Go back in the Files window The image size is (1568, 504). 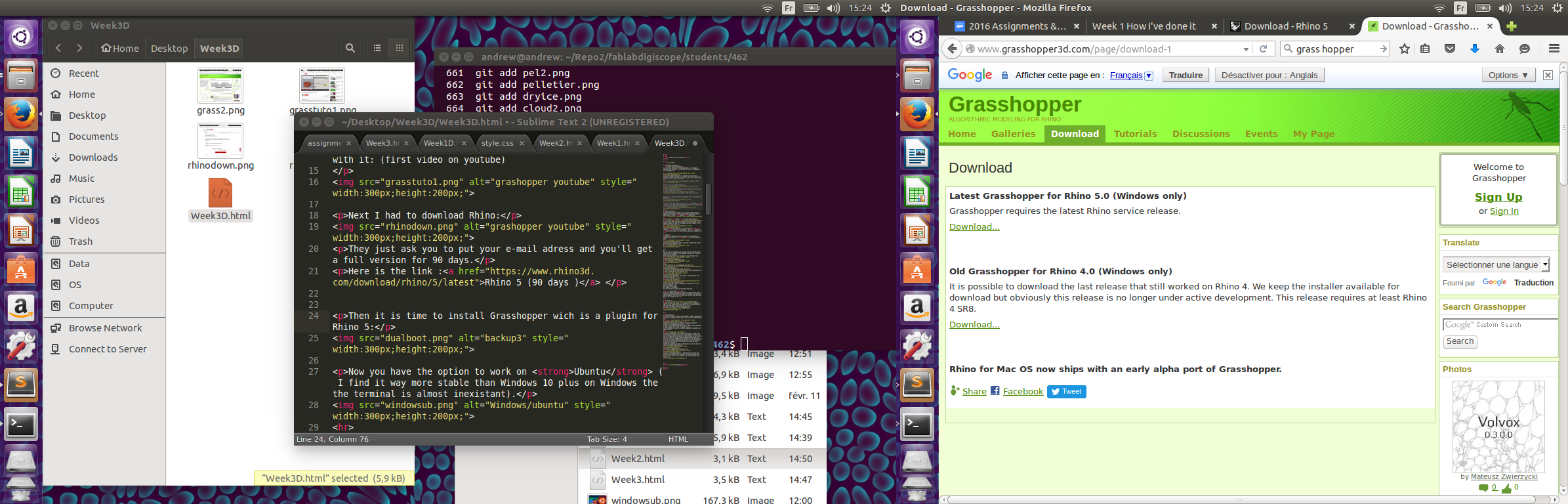pyautogui.click(x=58, y=48)
